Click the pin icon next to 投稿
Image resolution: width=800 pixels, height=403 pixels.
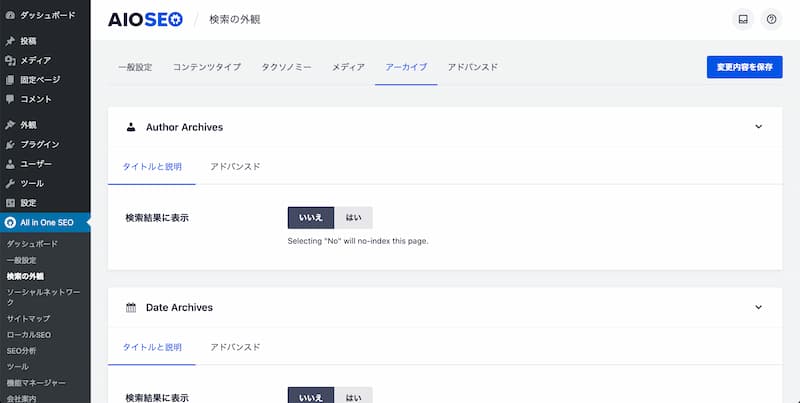(10, 41)
